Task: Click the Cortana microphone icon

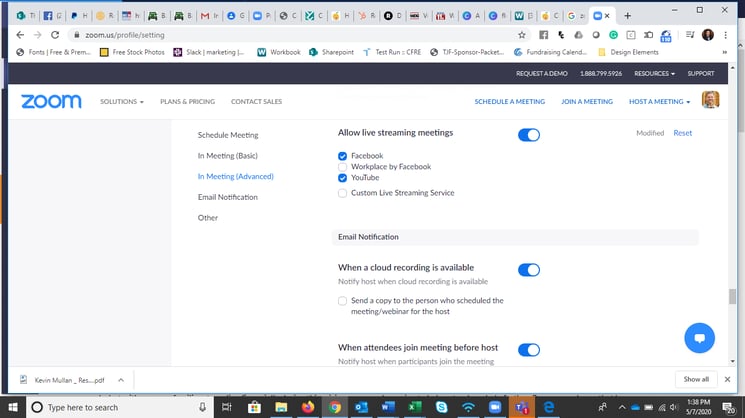Action: tap(202, 407)
